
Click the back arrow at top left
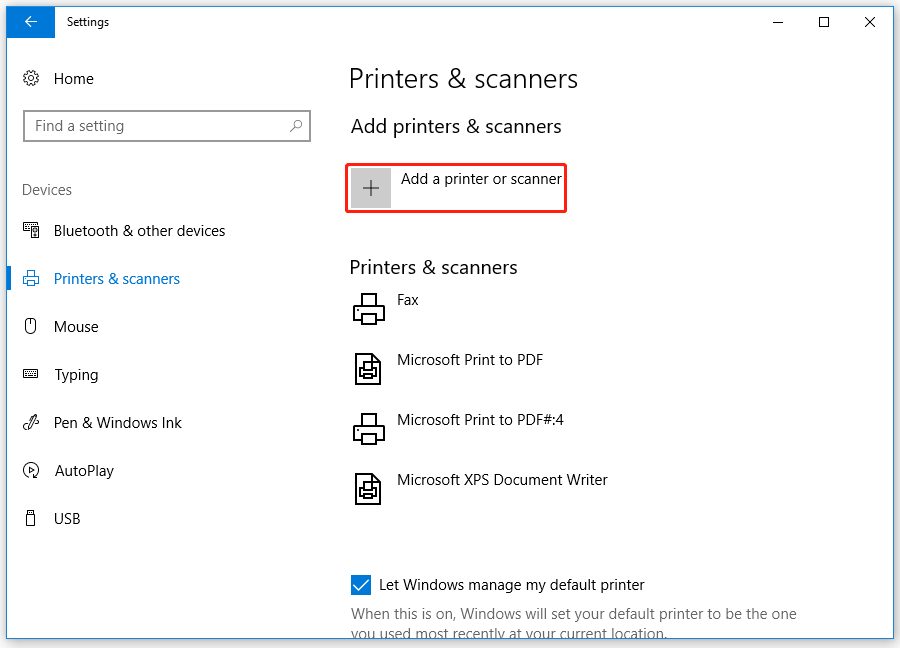[x=30, y=21]
